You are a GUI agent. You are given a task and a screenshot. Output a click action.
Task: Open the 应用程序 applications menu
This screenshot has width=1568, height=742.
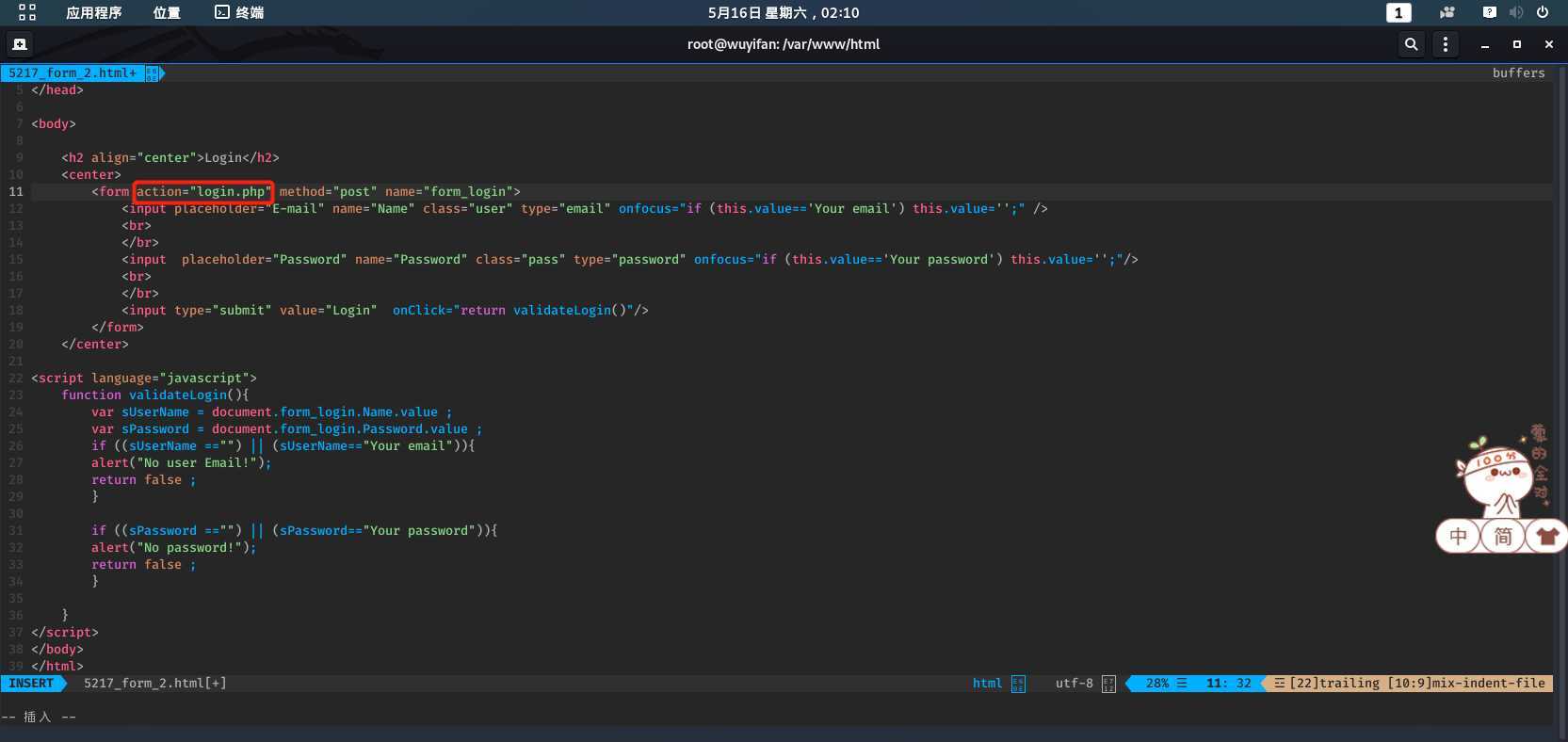pos(93,12)
